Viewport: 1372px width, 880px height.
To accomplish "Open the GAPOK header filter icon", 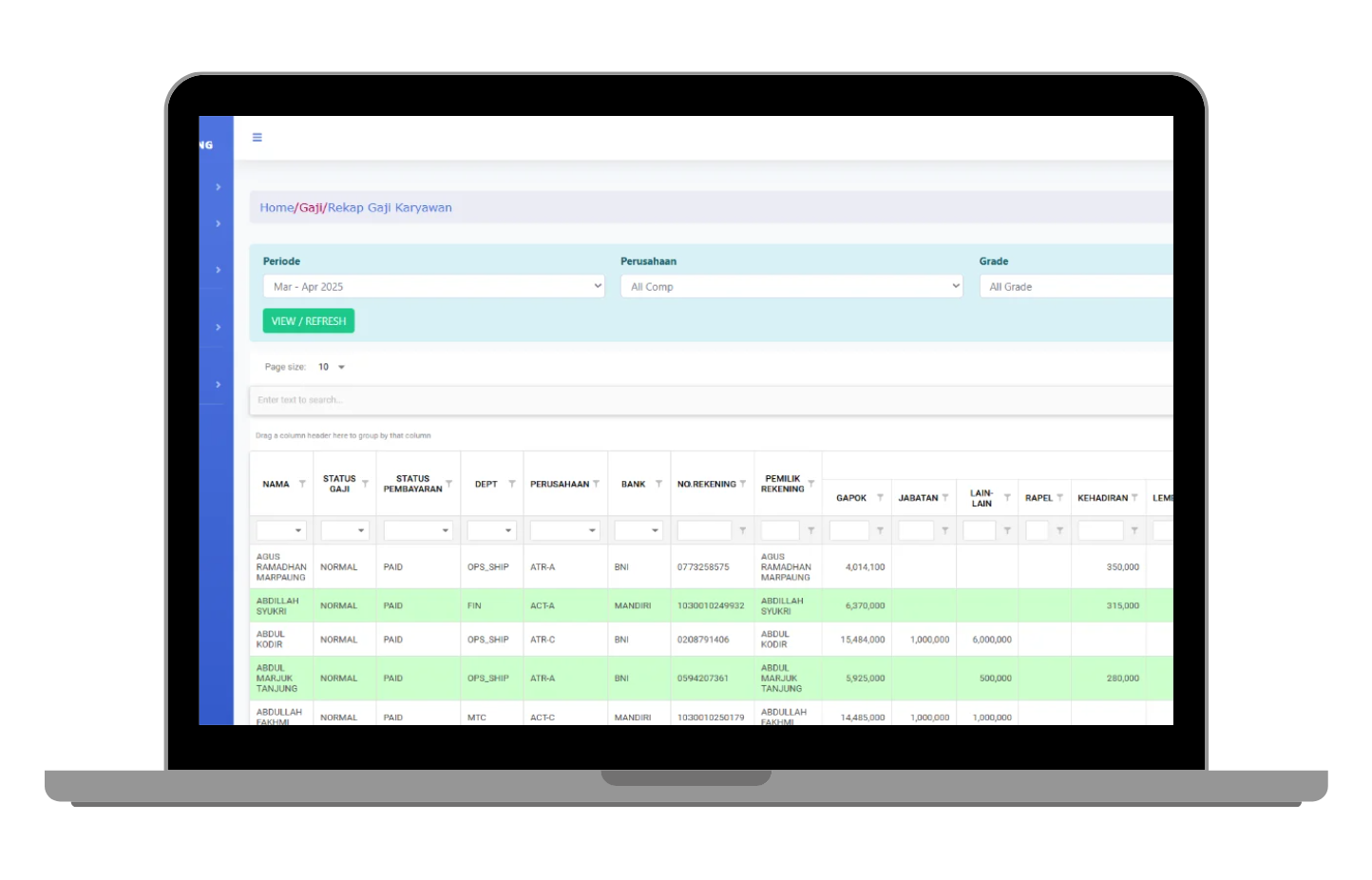I will click(880, 497).
